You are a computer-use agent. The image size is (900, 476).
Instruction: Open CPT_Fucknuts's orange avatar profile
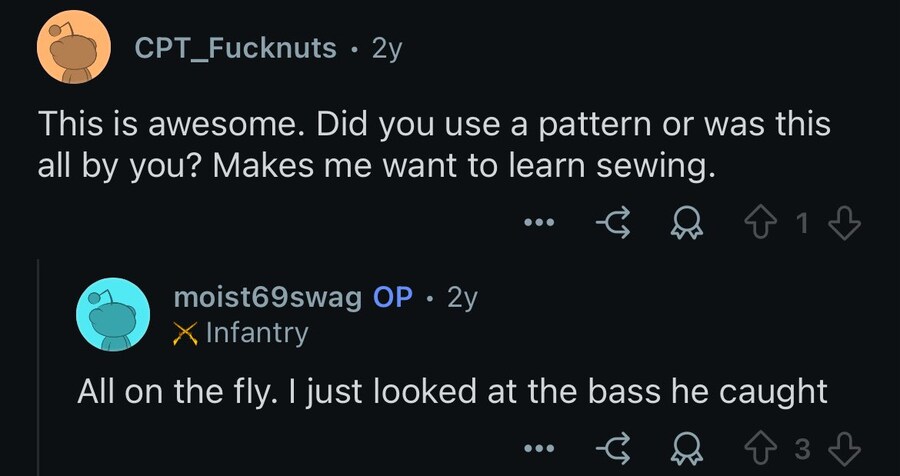point(74,48)
